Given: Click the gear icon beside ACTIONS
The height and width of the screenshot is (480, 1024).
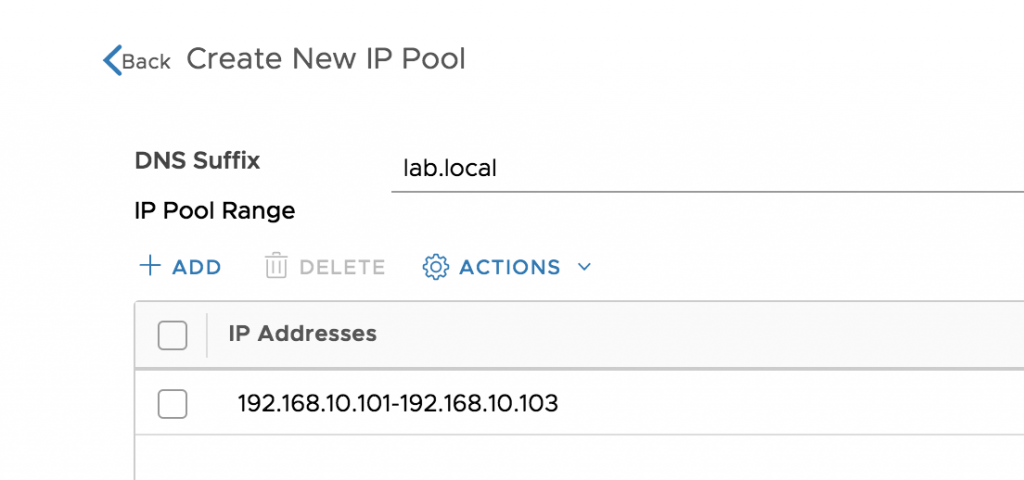Looking at the screenshot, I should pyautogui.click(x=436, y=266).
